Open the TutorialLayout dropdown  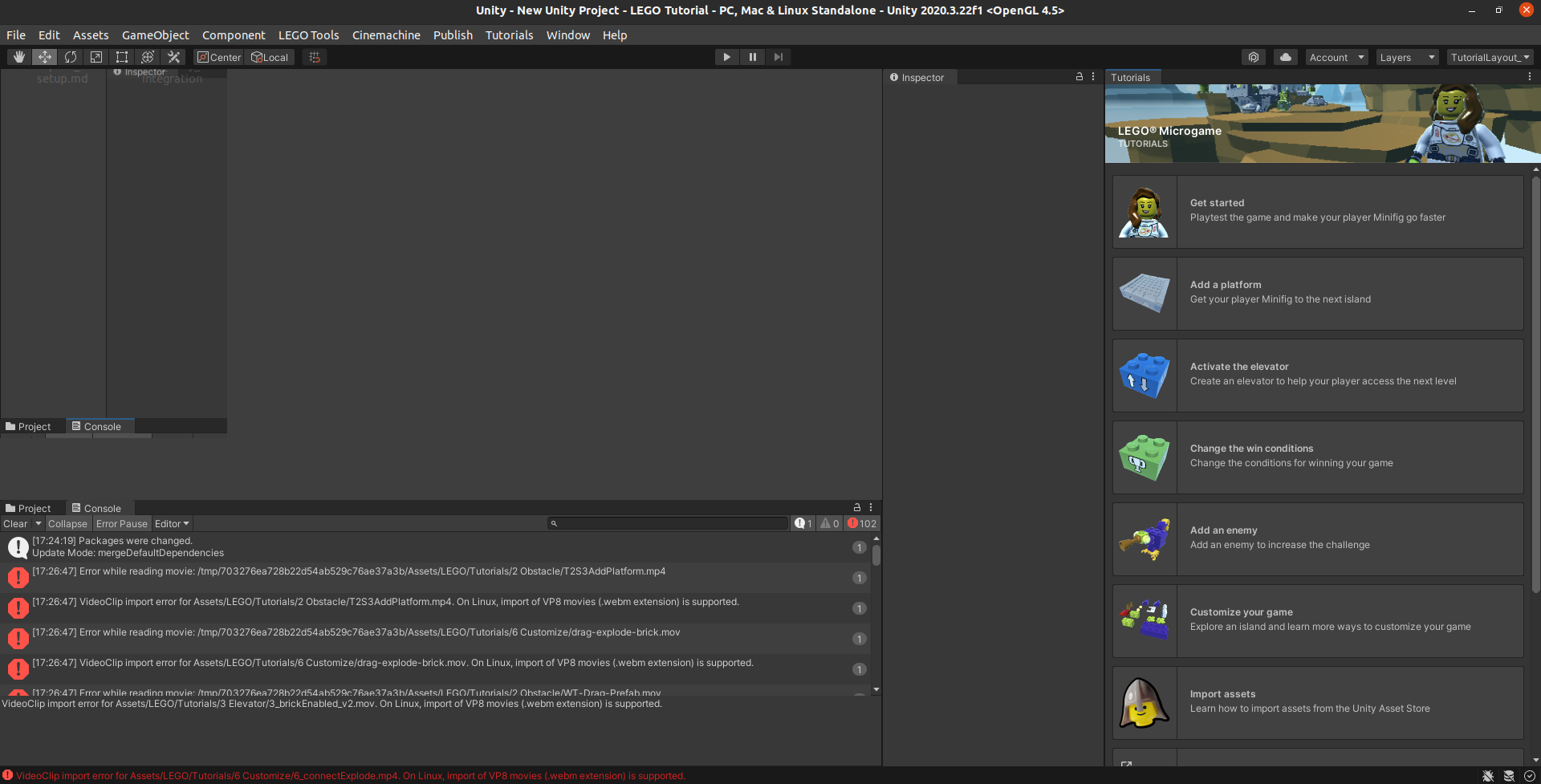[1490, 57]
